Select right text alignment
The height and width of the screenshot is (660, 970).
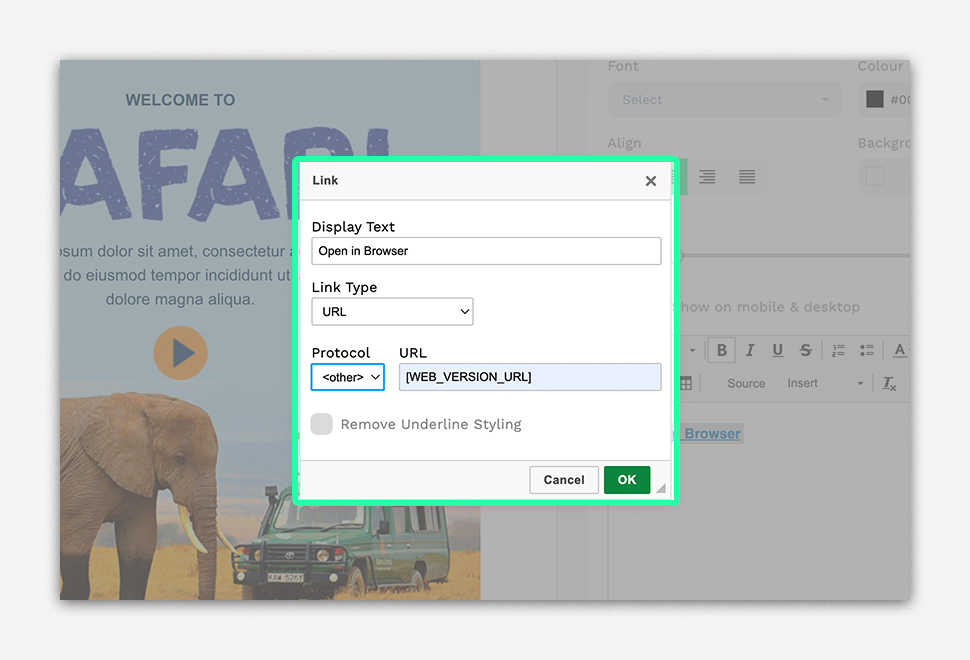pyautogui.click(x=707, y=177)
